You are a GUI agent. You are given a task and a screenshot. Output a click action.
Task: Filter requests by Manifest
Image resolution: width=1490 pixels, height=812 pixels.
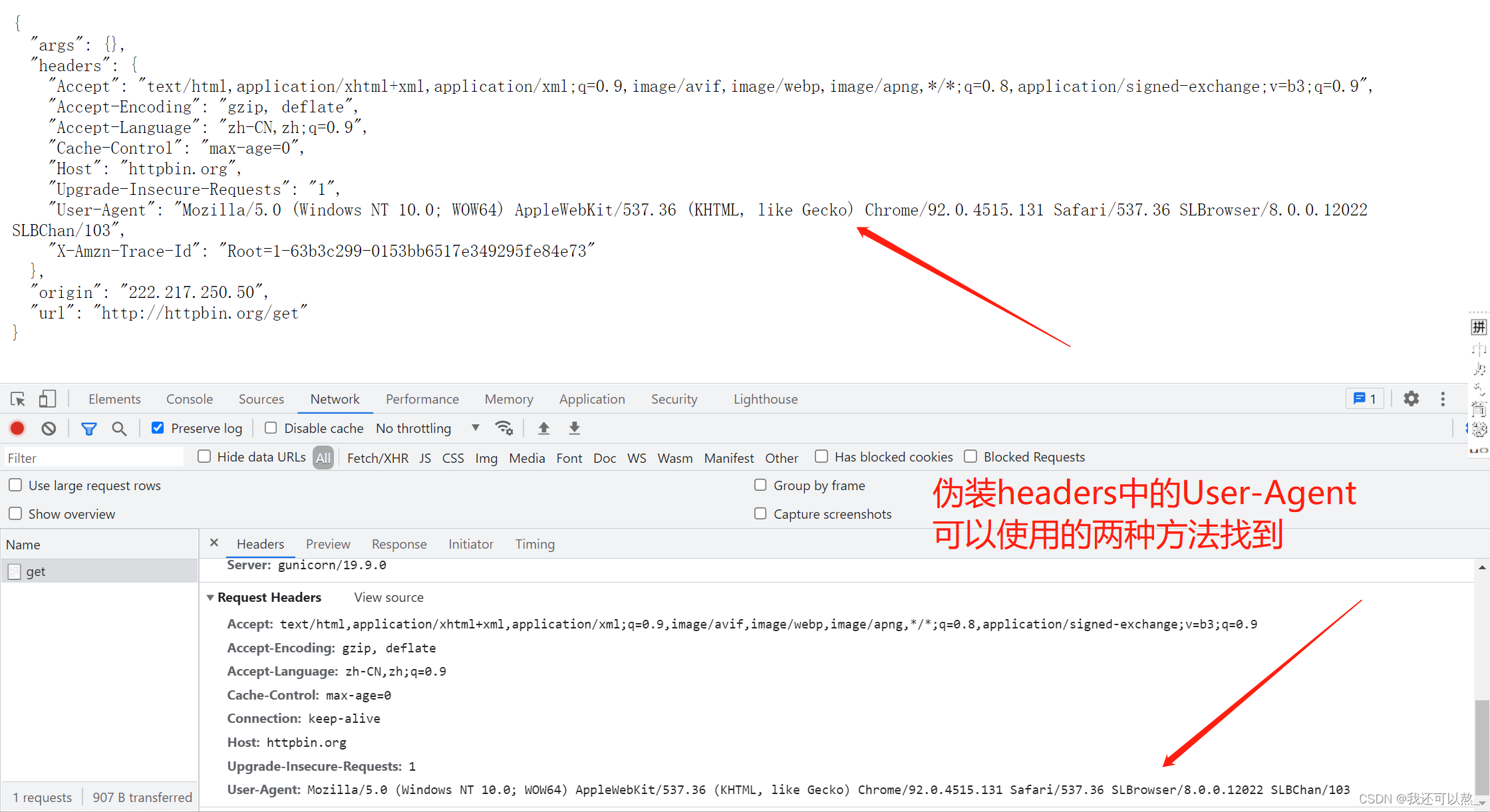click(729, 458)
